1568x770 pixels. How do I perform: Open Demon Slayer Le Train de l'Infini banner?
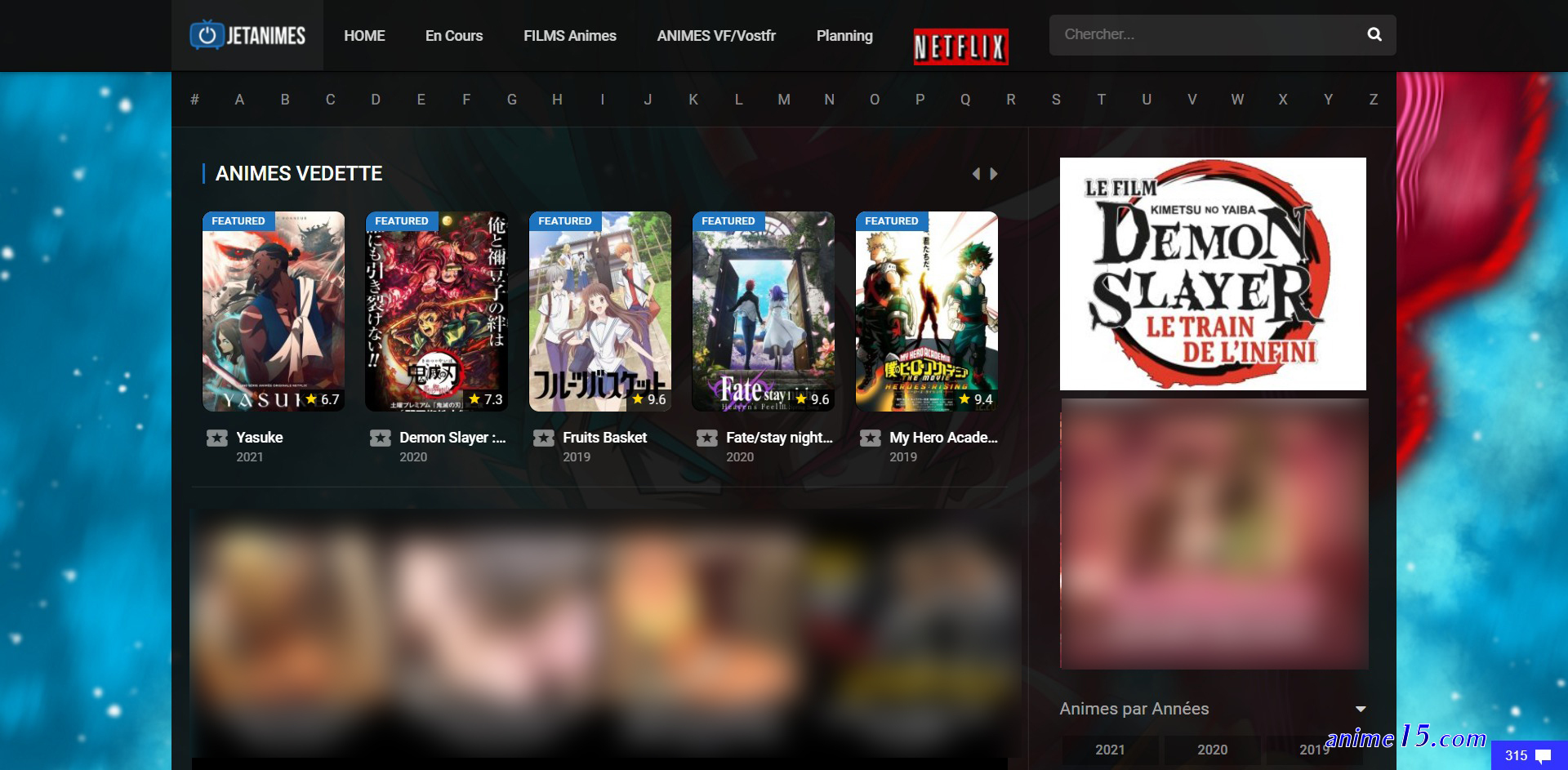(1213, 274)
